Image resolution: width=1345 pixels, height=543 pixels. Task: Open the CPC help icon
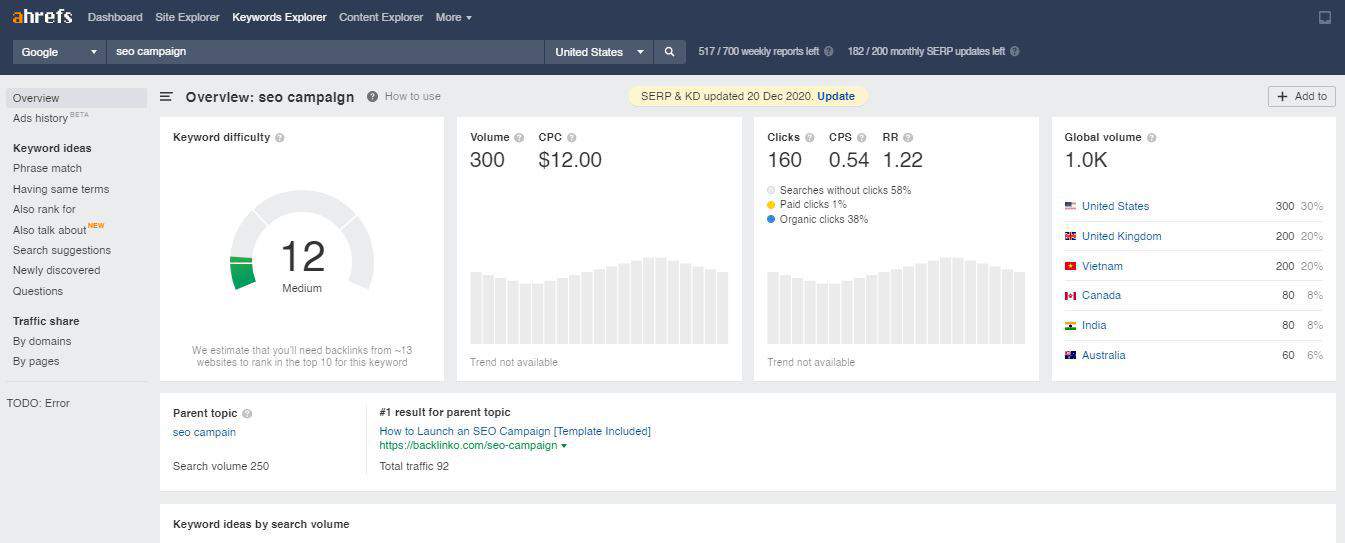pyautogui.click(x=571, y=138)
